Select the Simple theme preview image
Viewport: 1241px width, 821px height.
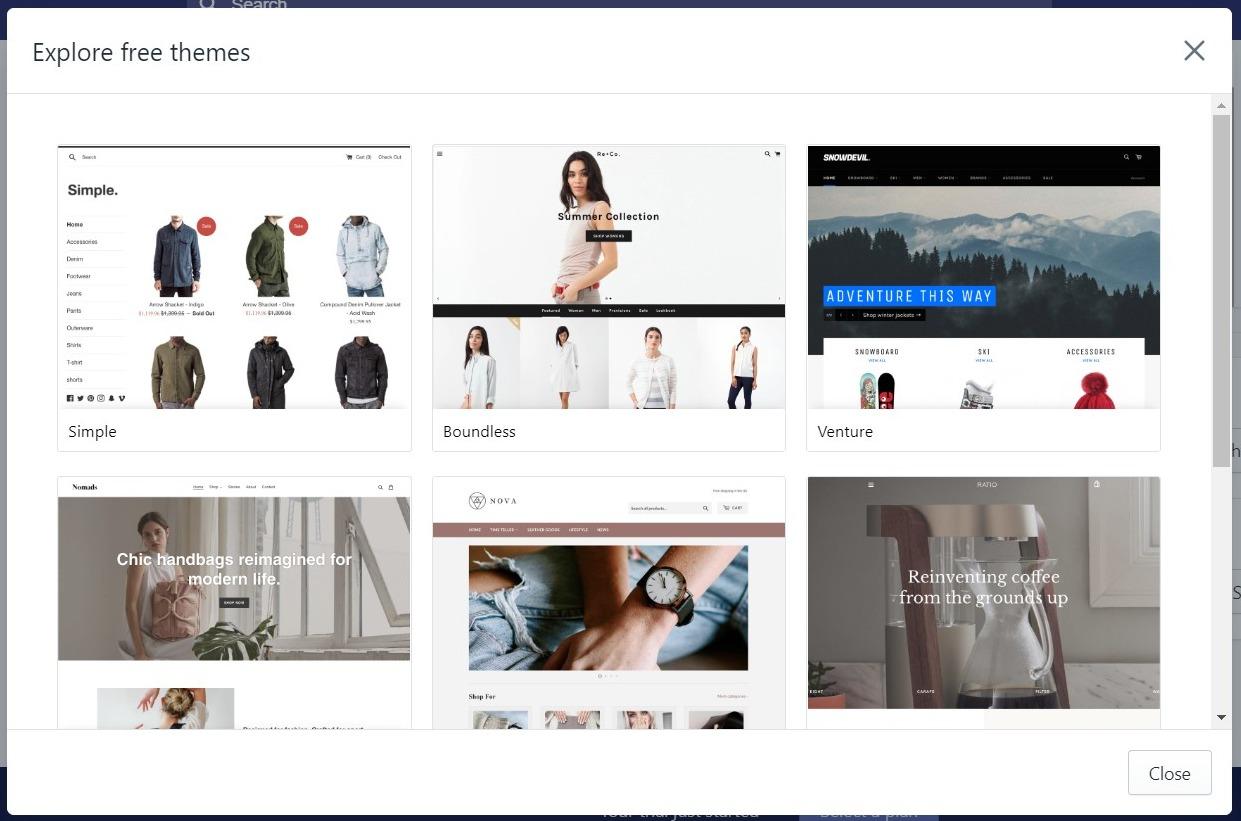(x=234, y=277)
